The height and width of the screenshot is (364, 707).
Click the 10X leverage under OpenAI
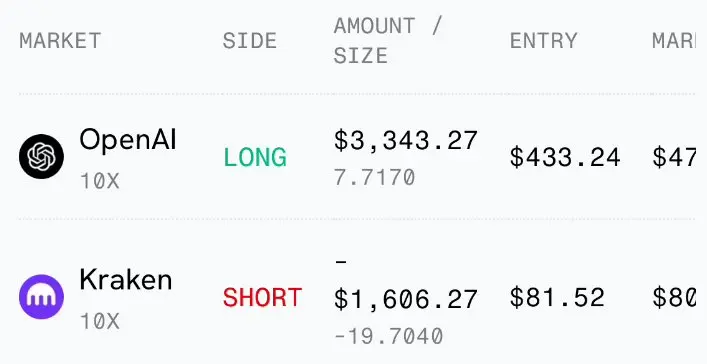[100, 181]
